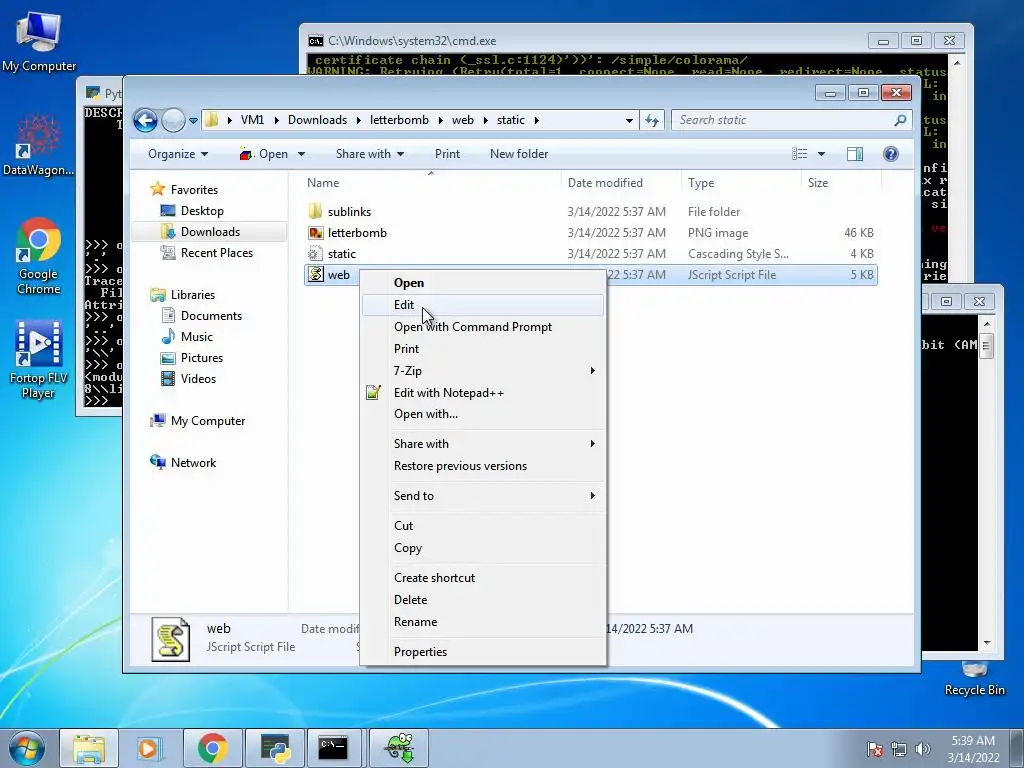Click the volume speaker tray icon
This screenshot has height=768, width=1024.
(922, 749)
